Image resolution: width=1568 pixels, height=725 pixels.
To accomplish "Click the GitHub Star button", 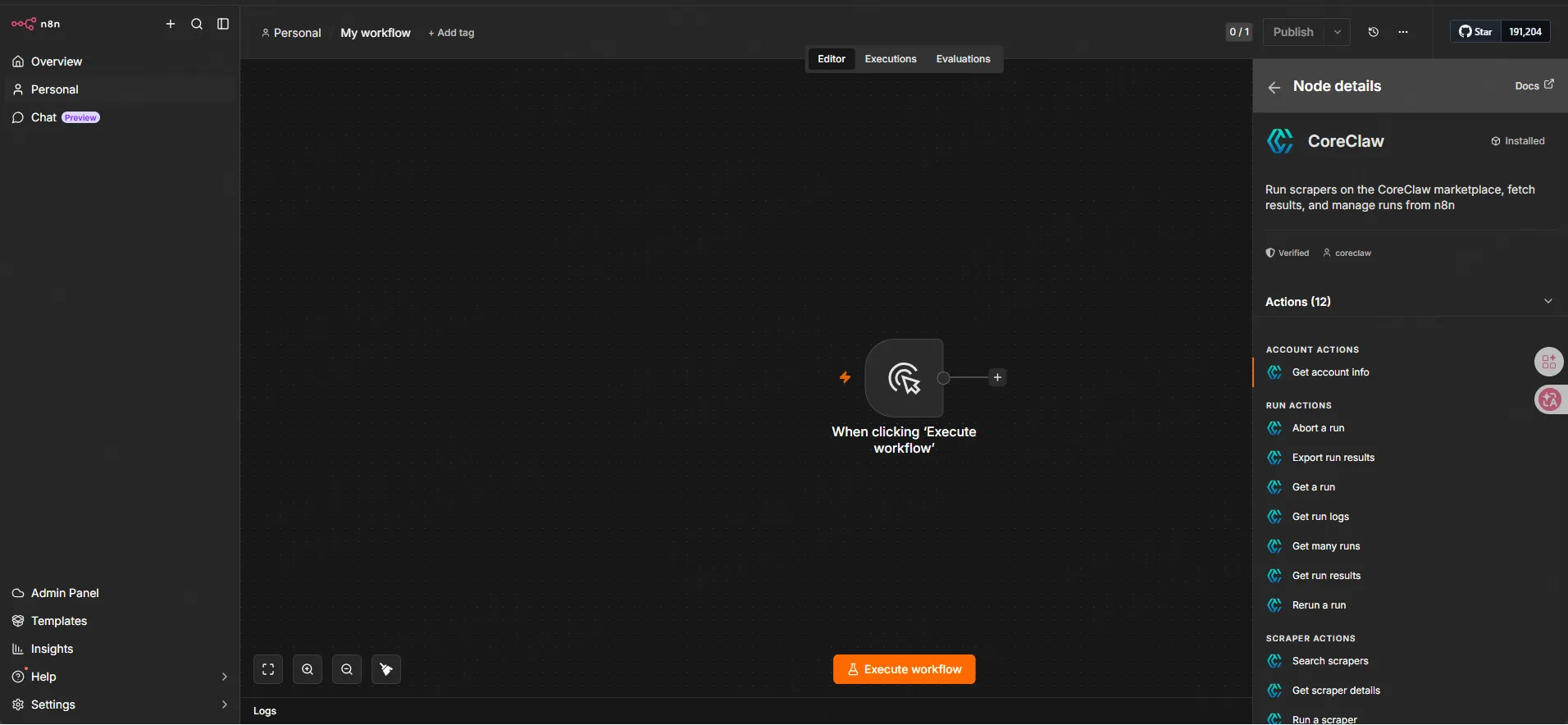I will (x=1475, y=32).
